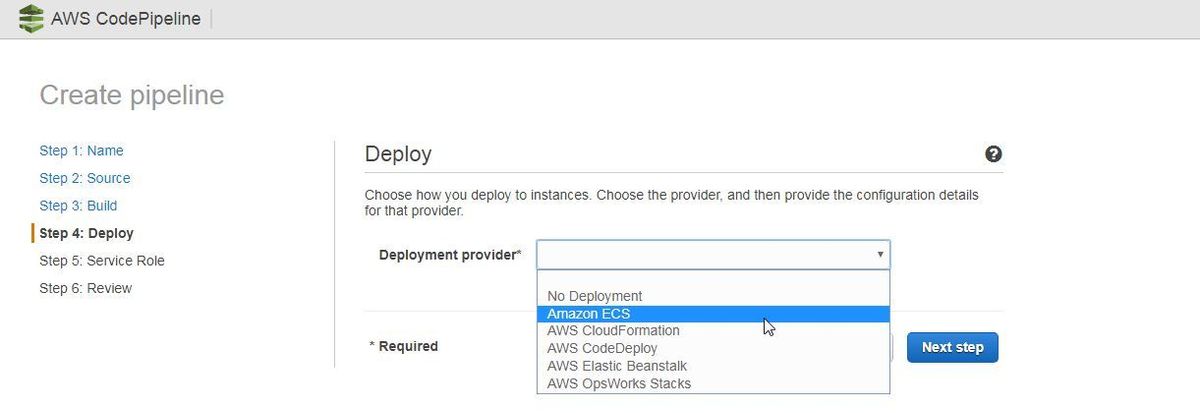Open Step 6: Review
Screen dimensions: 1200x413
click(x=86, y=288)
